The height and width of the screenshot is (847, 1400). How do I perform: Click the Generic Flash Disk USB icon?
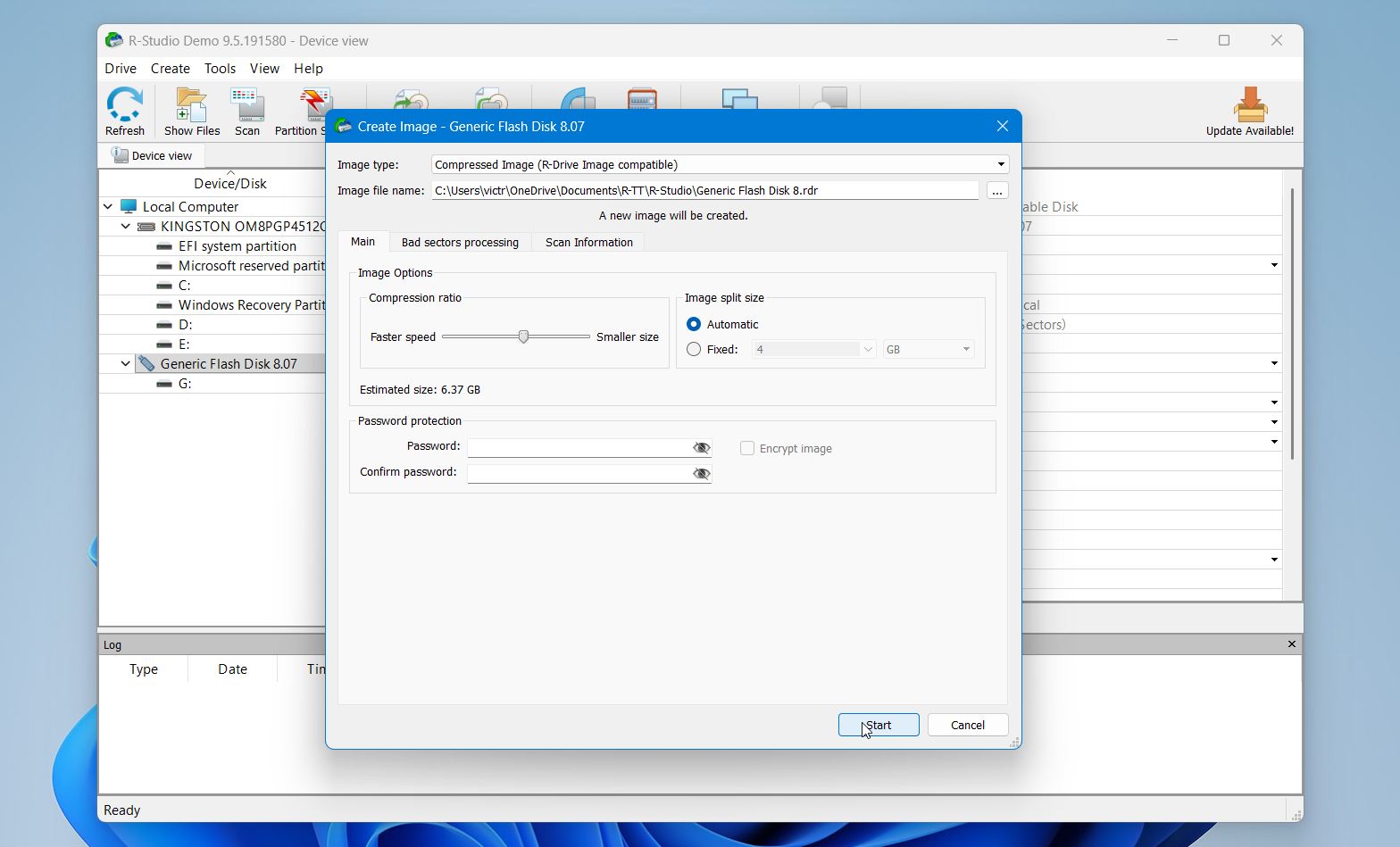pyautogui.click(x=146, y=363)
